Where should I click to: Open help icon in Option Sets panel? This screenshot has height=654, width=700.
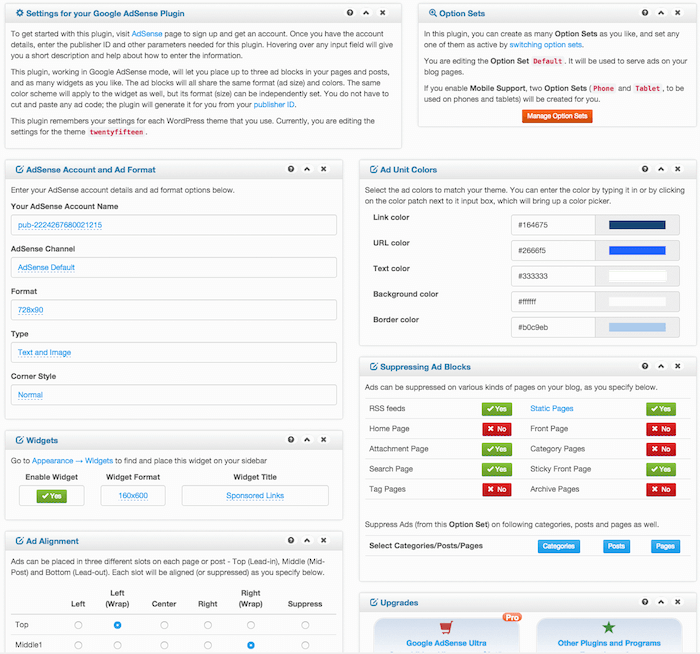(x=645, y=12)
